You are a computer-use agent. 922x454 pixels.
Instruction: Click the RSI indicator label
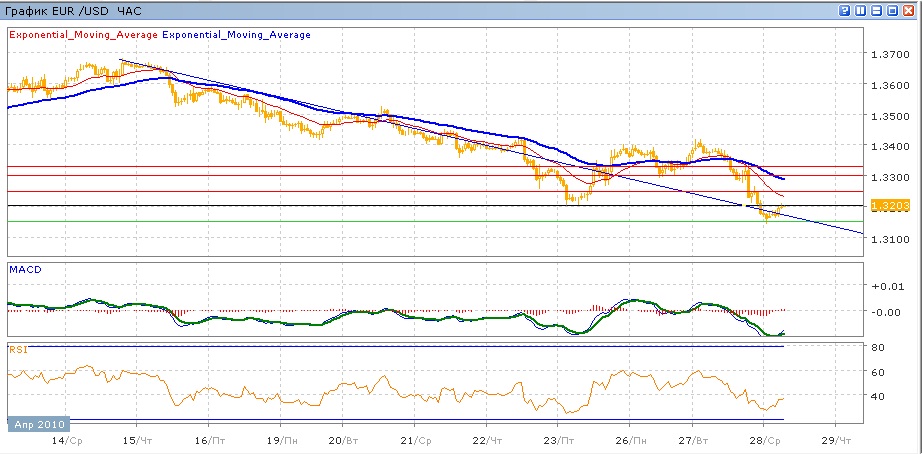(18, 350)
